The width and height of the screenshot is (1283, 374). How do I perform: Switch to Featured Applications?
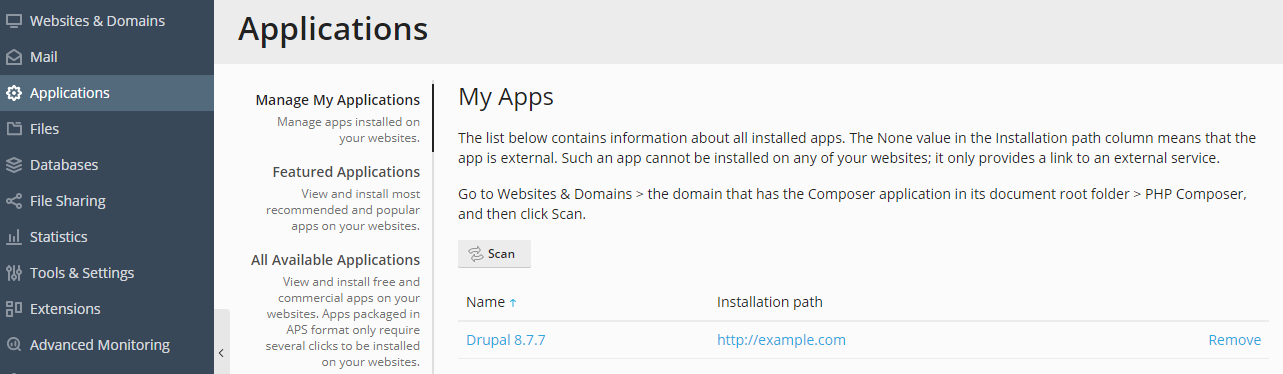pyautogui.click(x=346, y=172)
